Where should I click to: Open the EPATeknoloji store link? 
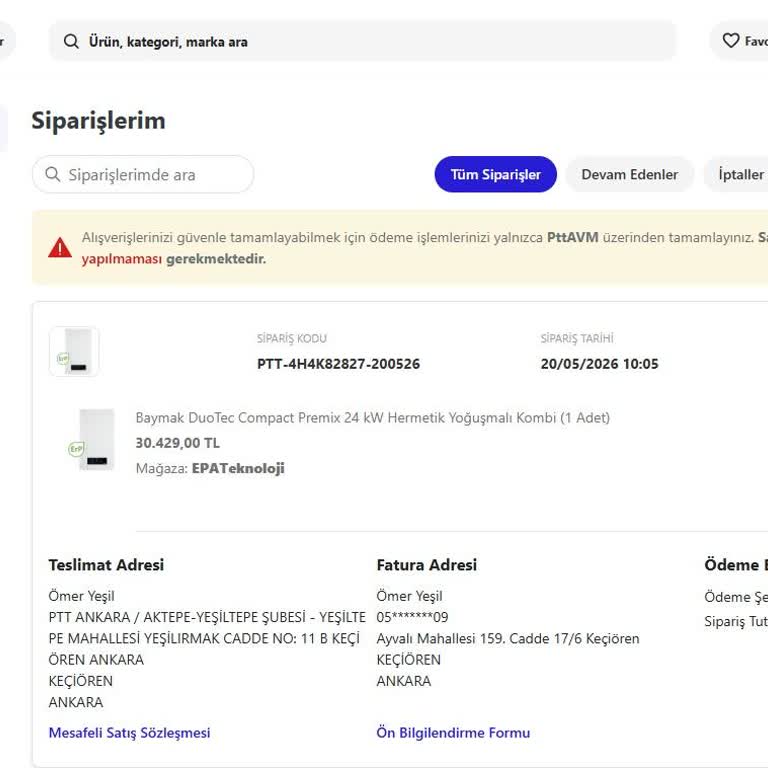238,468
